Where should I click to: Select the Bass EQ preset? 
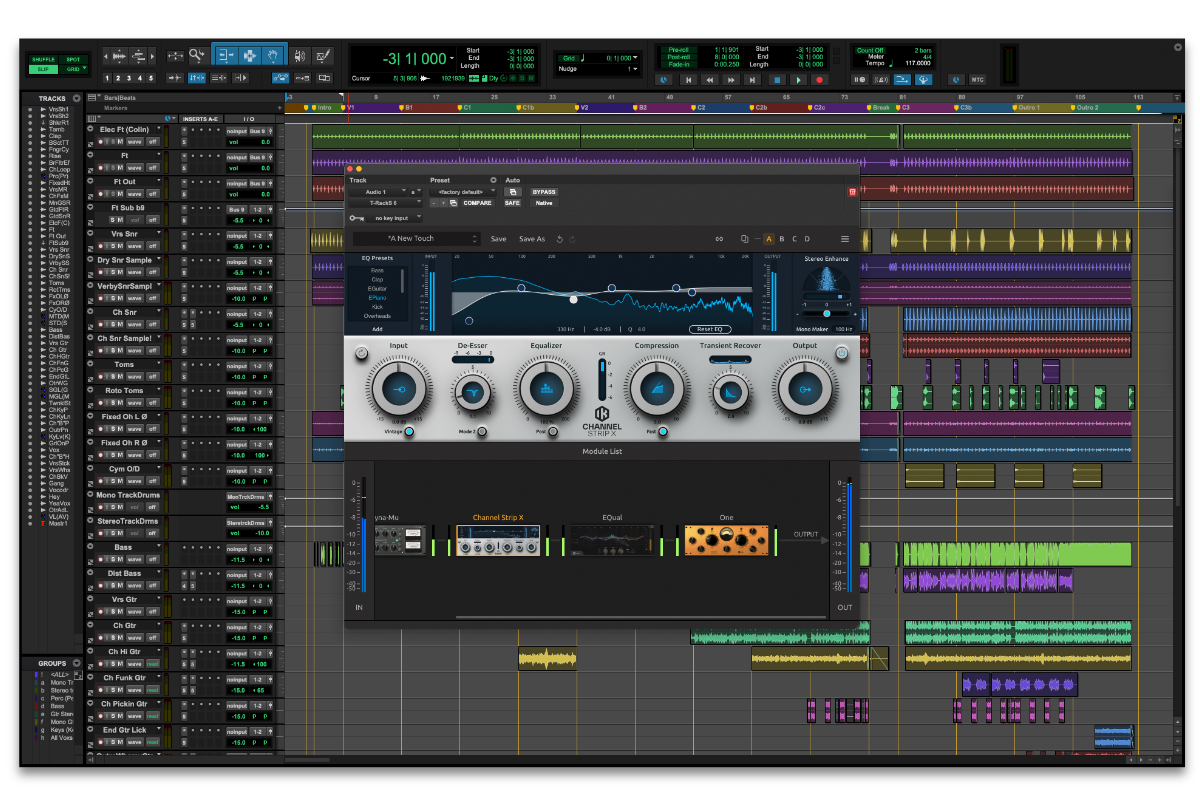coord(377,270)
